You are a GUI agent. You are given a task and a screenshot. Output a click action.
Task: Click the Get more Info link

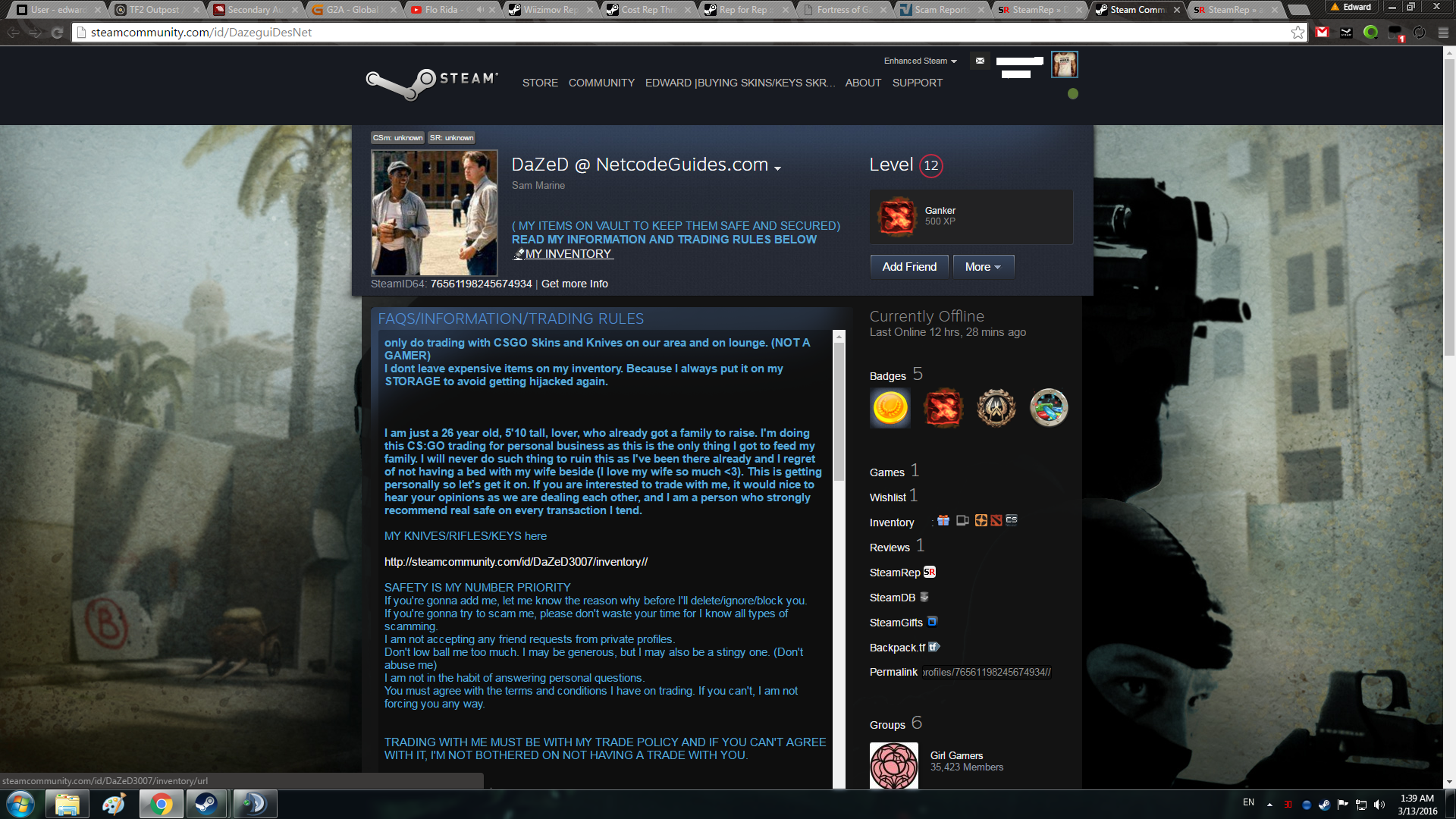click(x=574, y=284)
